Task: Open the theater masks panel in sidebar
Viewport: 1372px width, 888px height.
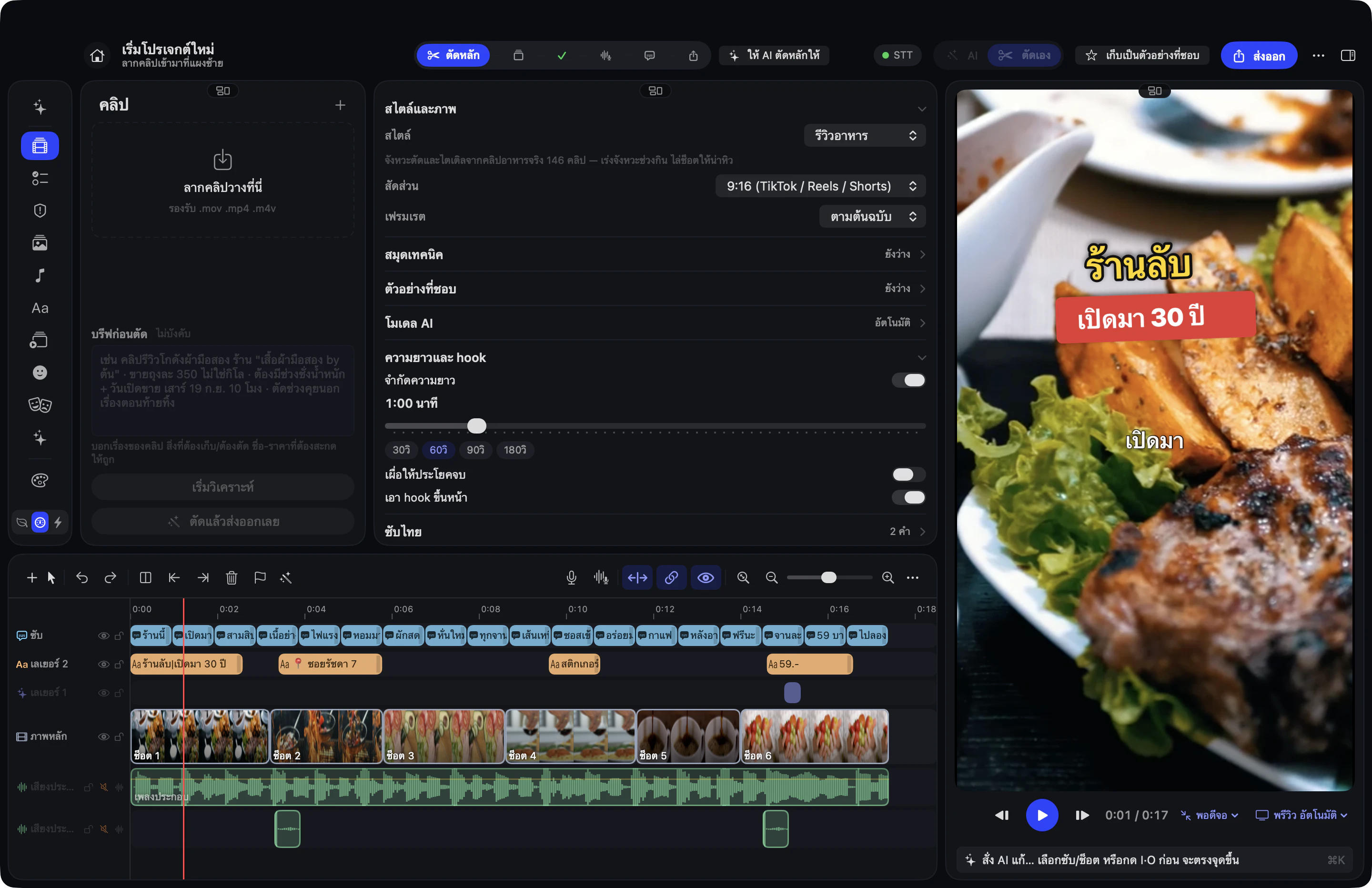Action: click(40, 405)
